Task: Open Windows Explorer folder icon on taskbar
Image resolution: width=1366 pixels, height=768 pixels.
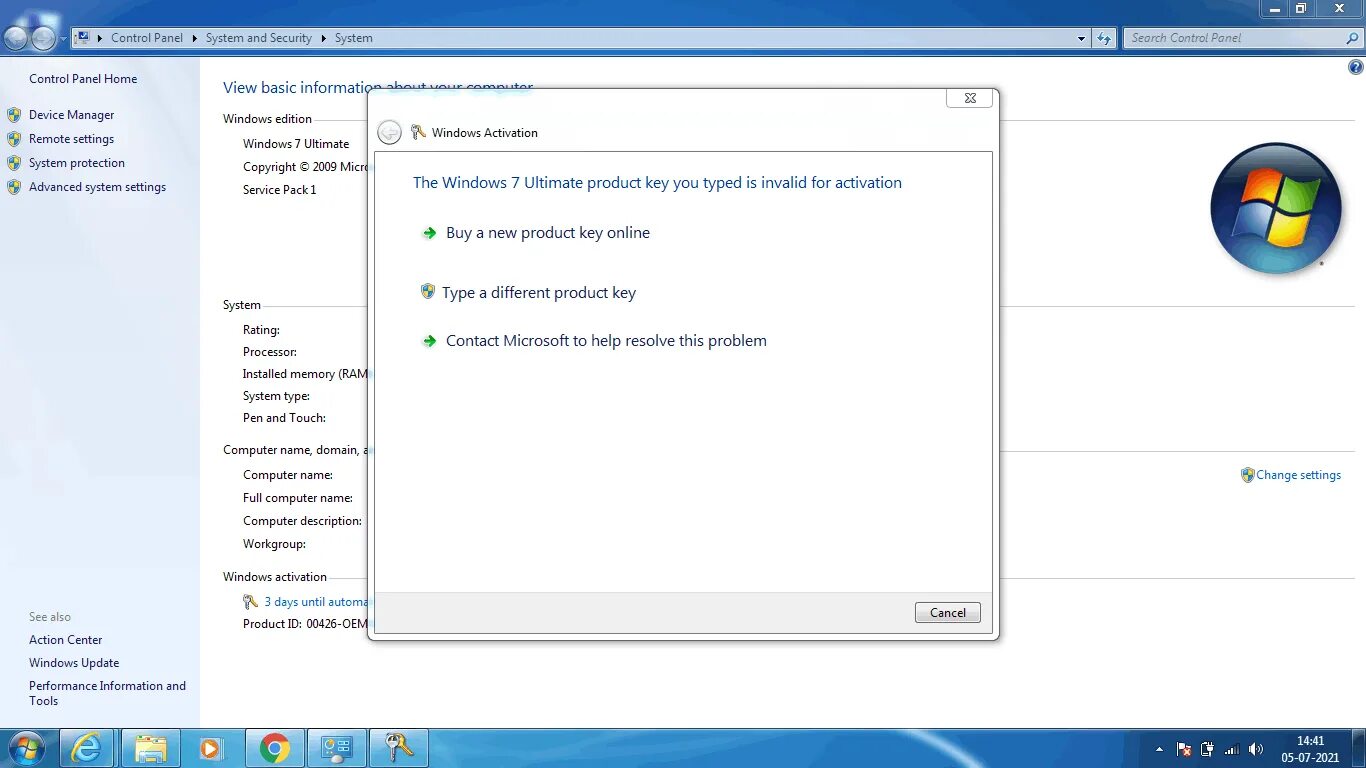Action: 151,748
